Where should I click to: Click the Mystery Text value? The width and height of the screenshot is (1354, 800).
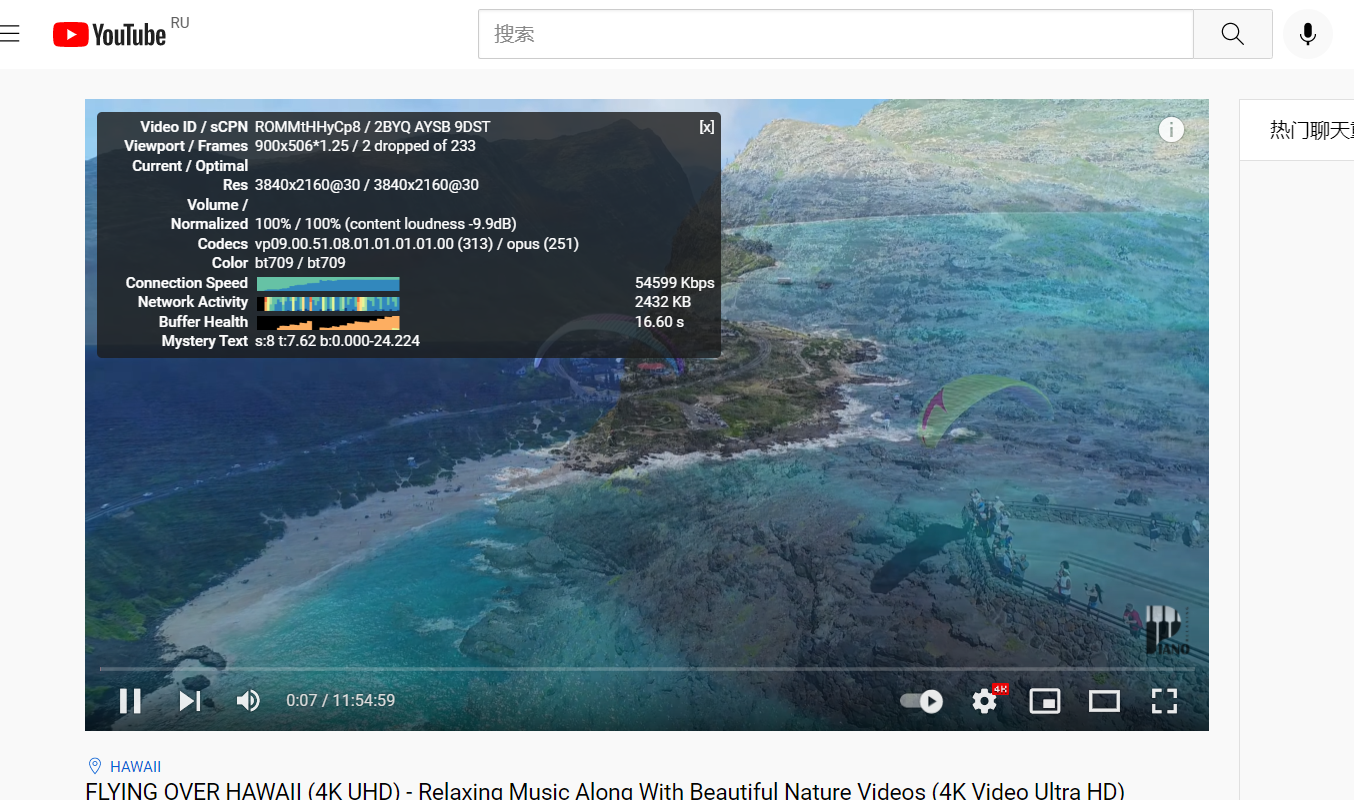coord(337,341)
